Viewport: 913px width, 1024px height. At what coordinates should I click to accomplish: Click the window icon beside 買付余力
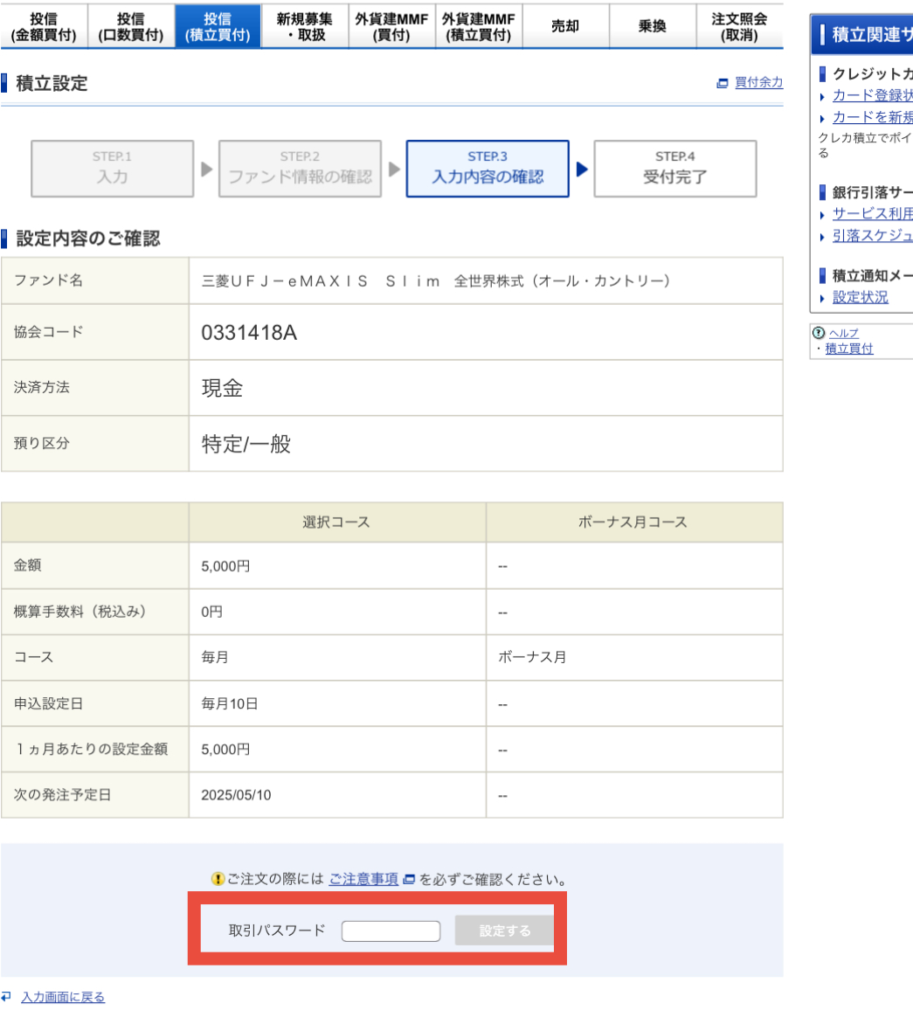[x=722, y=83]
